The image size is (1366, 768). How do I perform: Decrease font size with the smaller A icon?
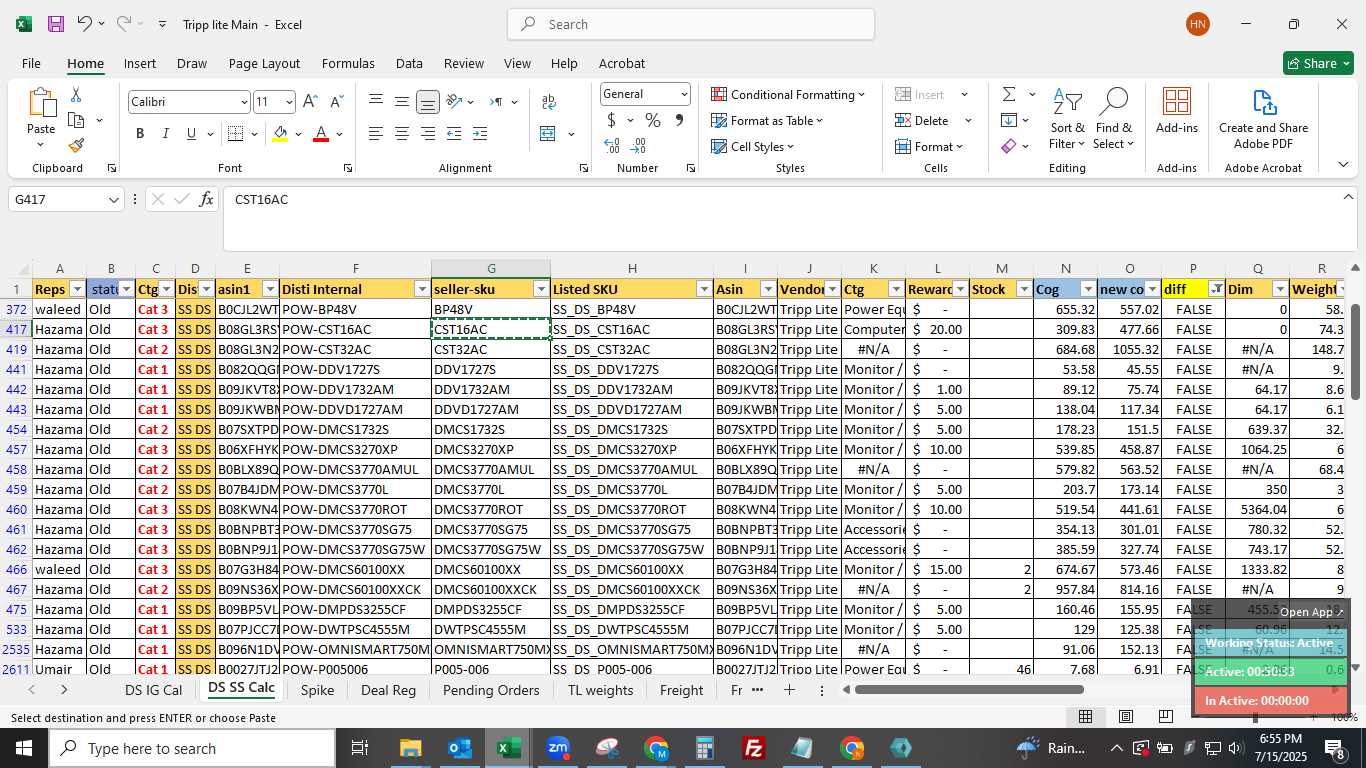[336, 102]
